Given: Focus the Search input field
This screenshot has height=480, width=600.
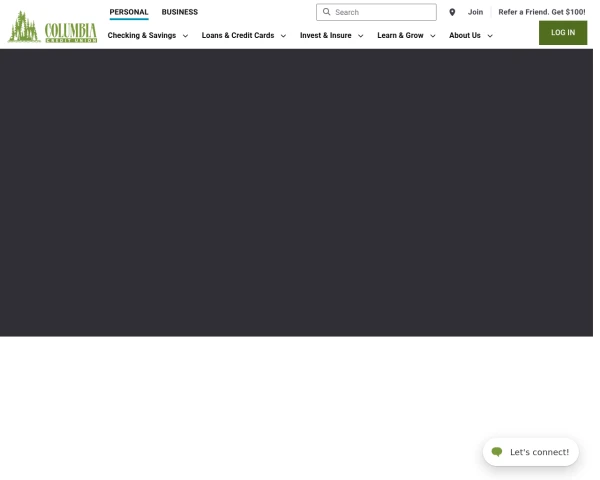Looking at the screenshot, I should (x=376, y=12).
